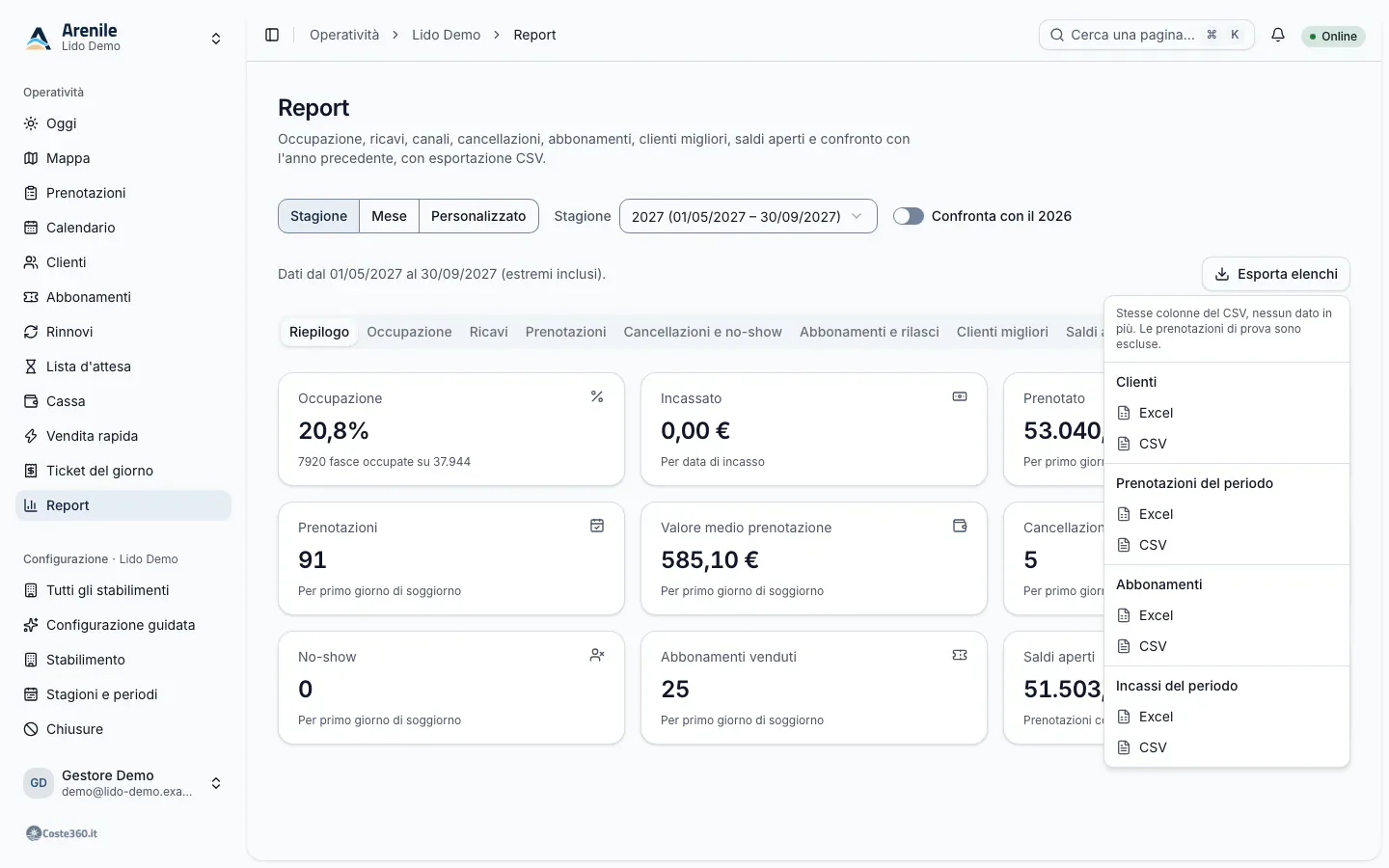This screenshot has height=868, width=1389.
Task: Switch to the Occupazione tab
Action: click(x=409, y=332)
